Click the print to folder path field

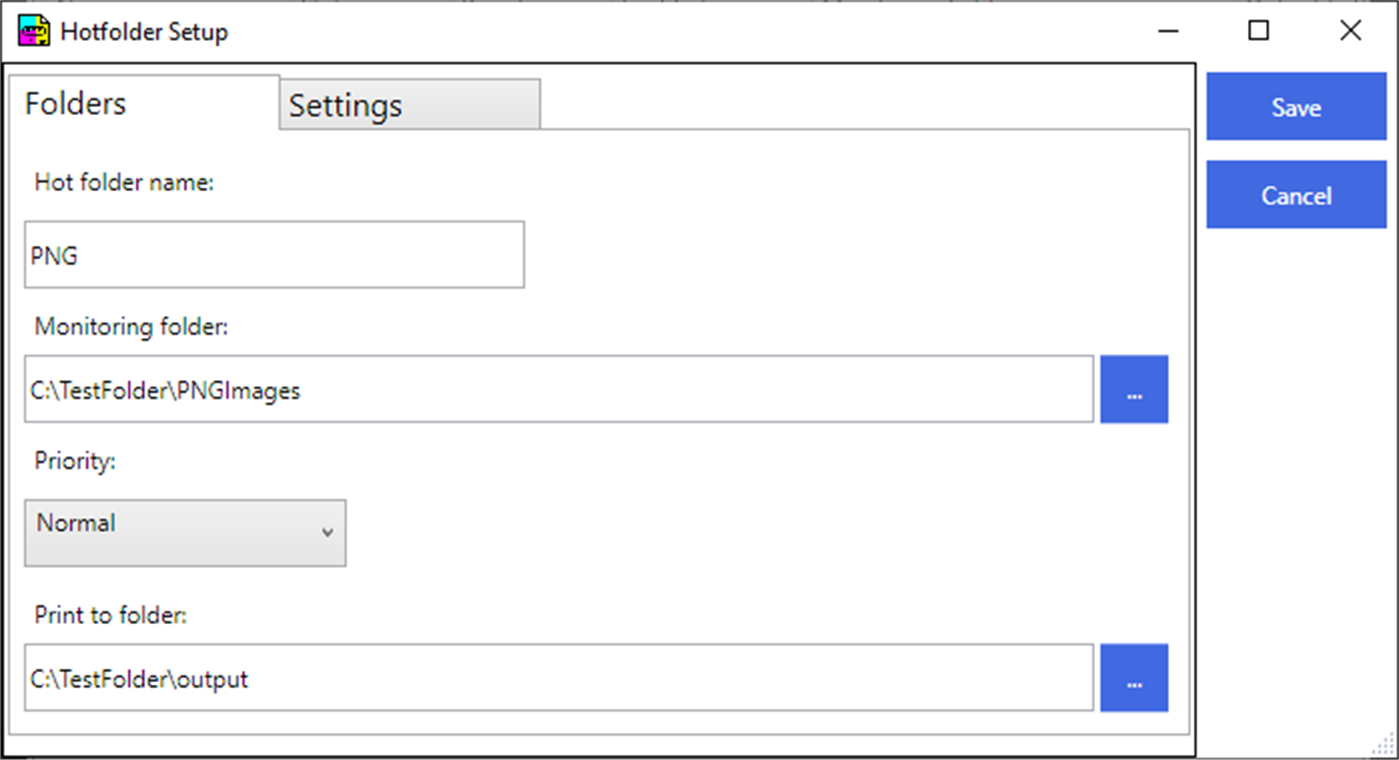(558, 678)
